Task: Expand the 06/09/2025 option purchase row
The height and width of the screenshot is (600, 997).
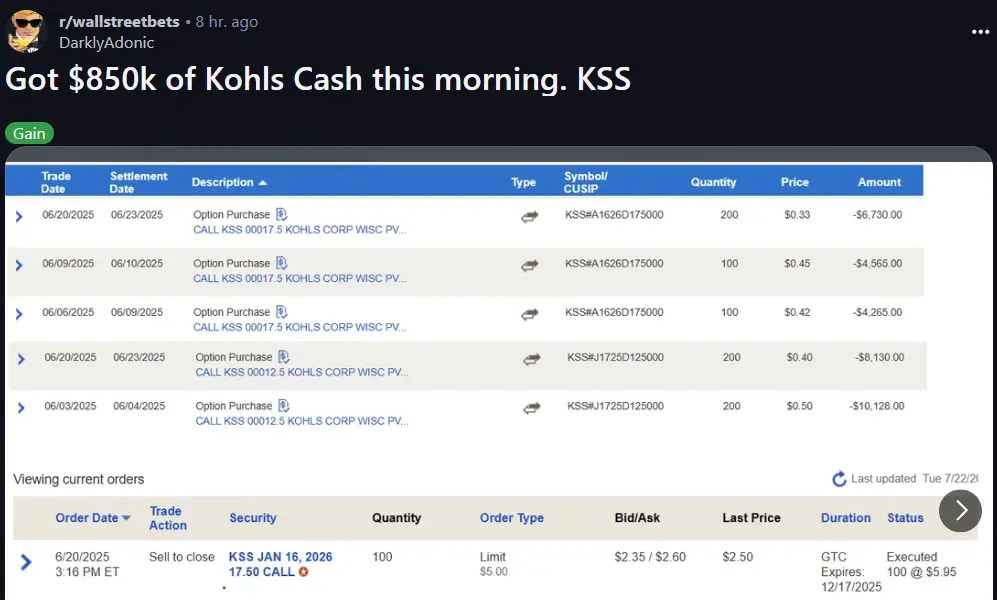Action: pos(19,265)
